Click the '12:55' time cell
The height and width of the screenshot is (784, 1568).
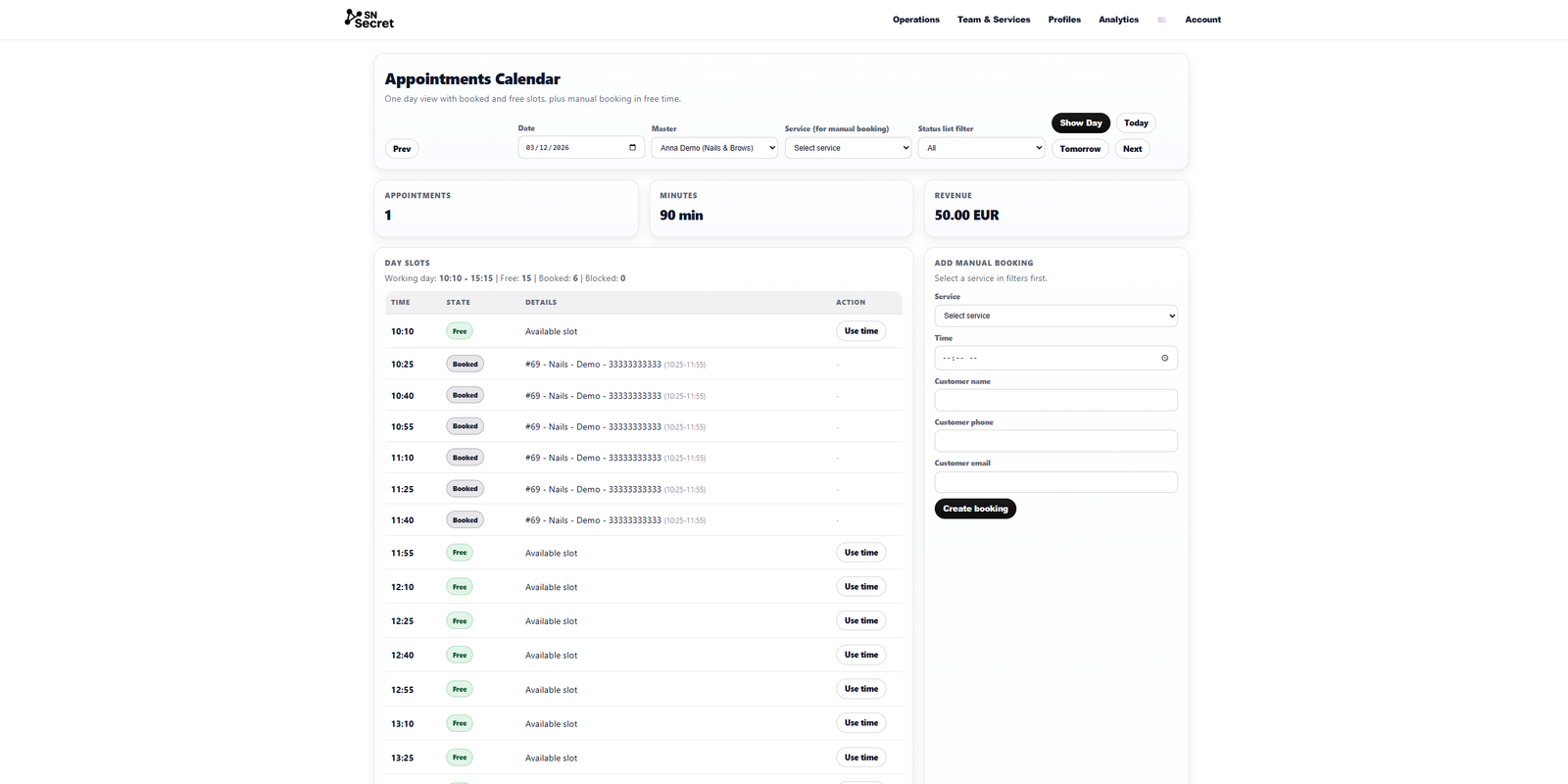click(x=402, y=690)
